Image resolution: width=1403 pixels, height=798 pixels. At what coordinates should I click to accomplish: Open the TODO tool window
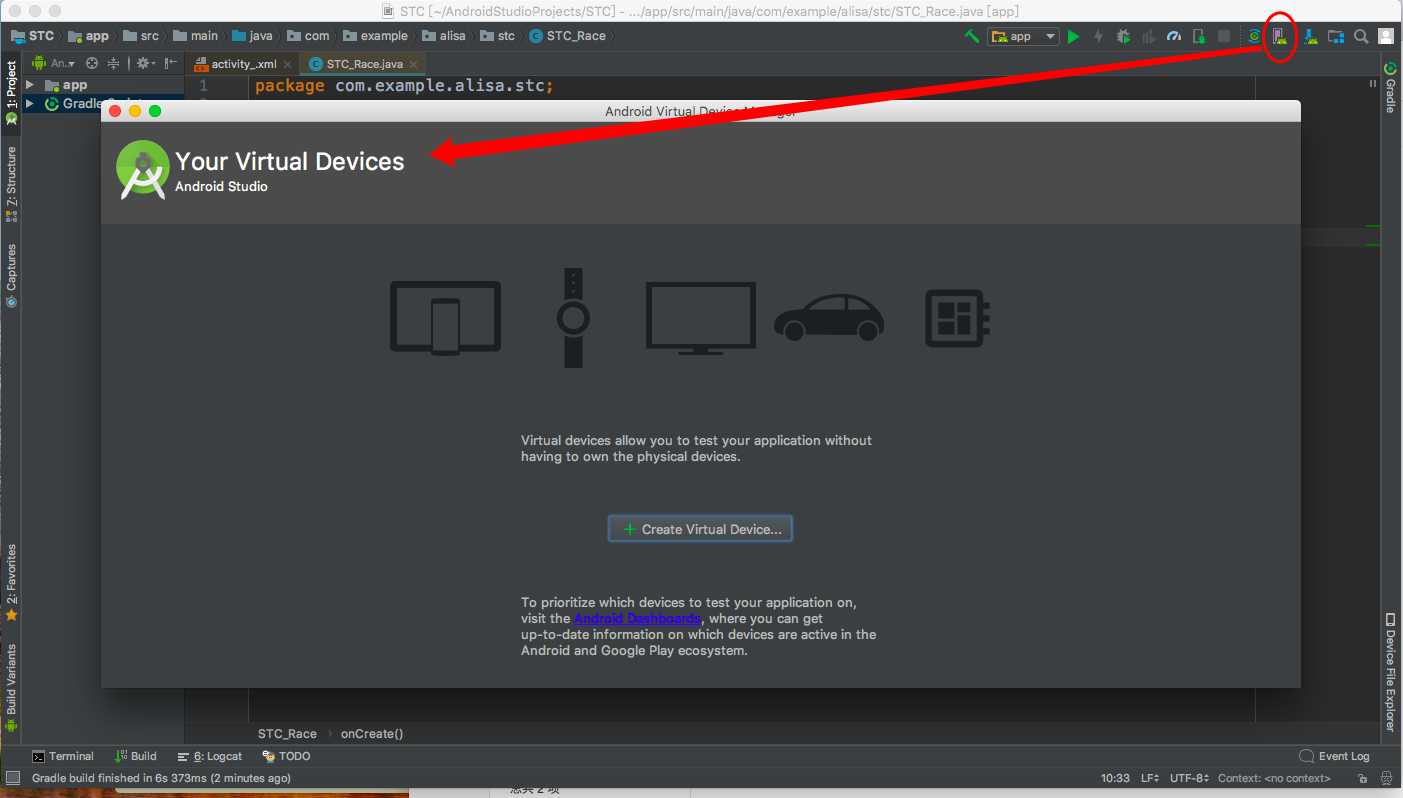click(286, 756)
